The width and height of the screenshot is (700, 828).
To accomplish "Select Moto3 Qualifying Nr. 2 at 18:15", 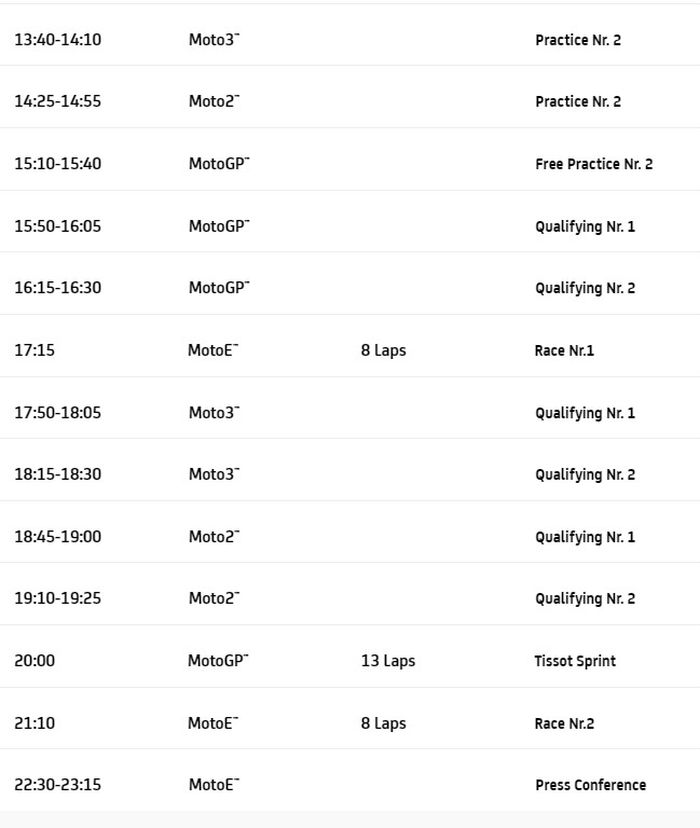I will pos(584,475).
